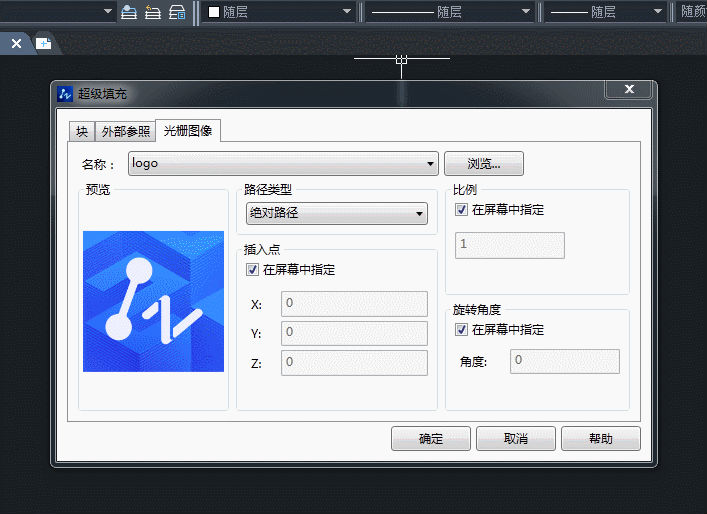Click the logo preview image

tap(153, 301)
